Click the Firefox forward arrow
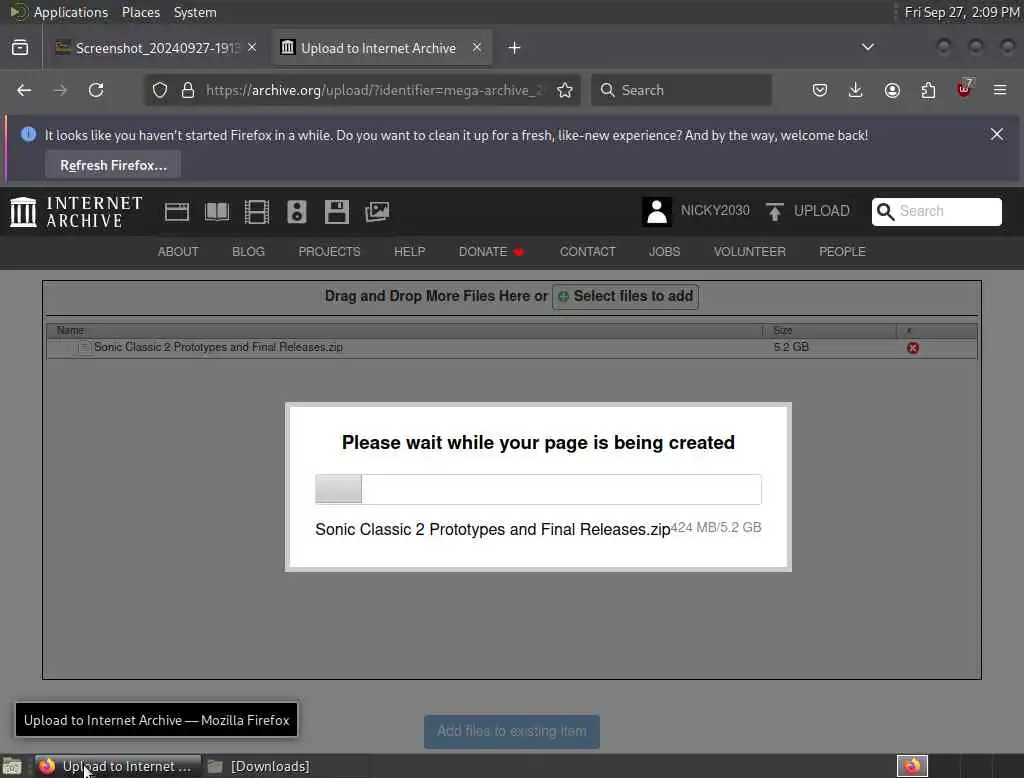Image resolution: width=1024 pixels, height=778 pixels. (x=60, y=90)
